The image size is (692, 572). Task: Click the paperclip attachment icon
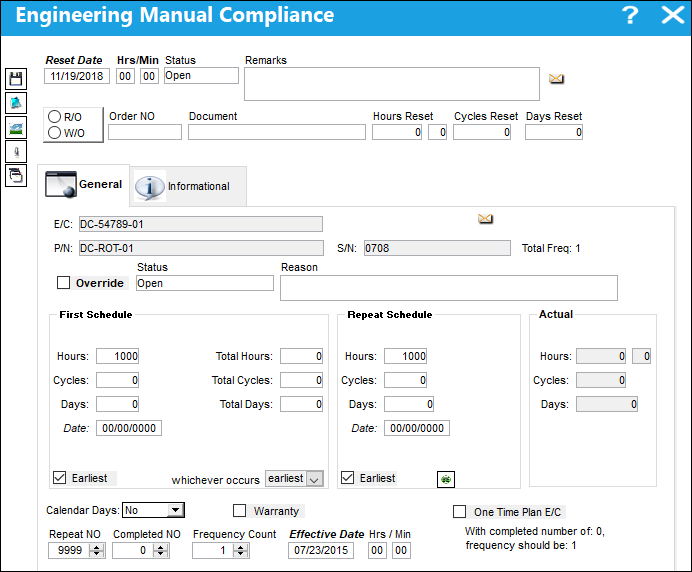click(16, 151)
